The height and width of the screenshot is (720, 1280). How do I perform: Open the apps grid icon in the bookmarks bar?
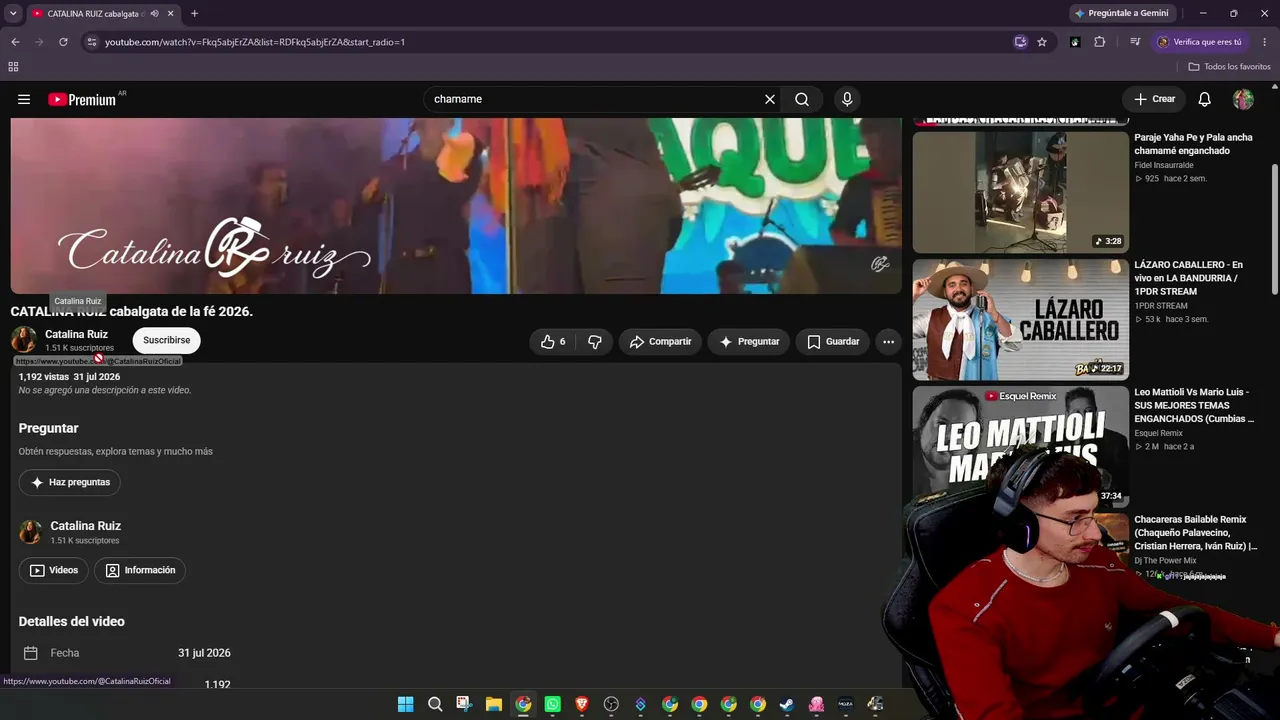click(13, 67)
